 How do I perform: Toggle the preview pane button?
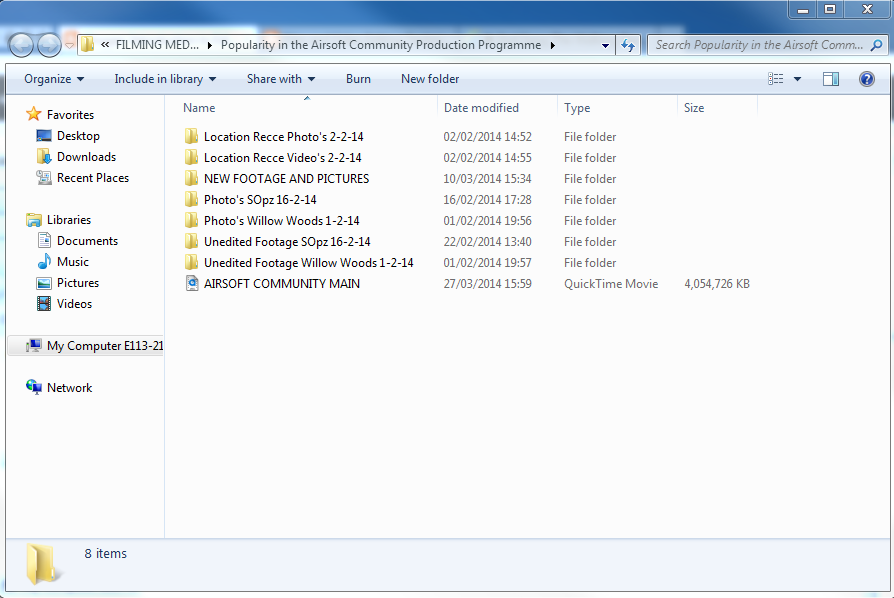click(831, 79)
